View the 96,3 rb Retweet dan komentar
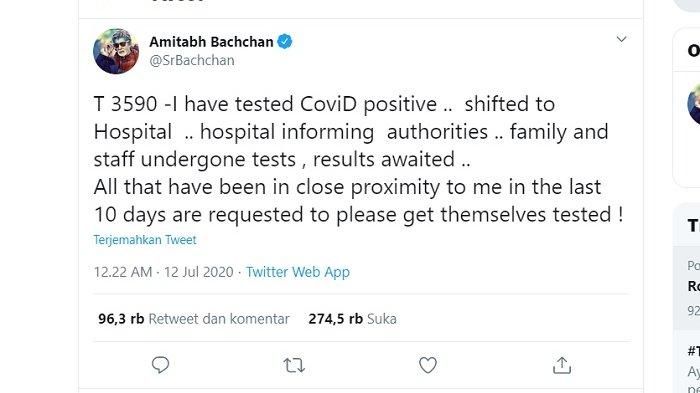Screen dimensions: 700x393 (x=194, y=319)
